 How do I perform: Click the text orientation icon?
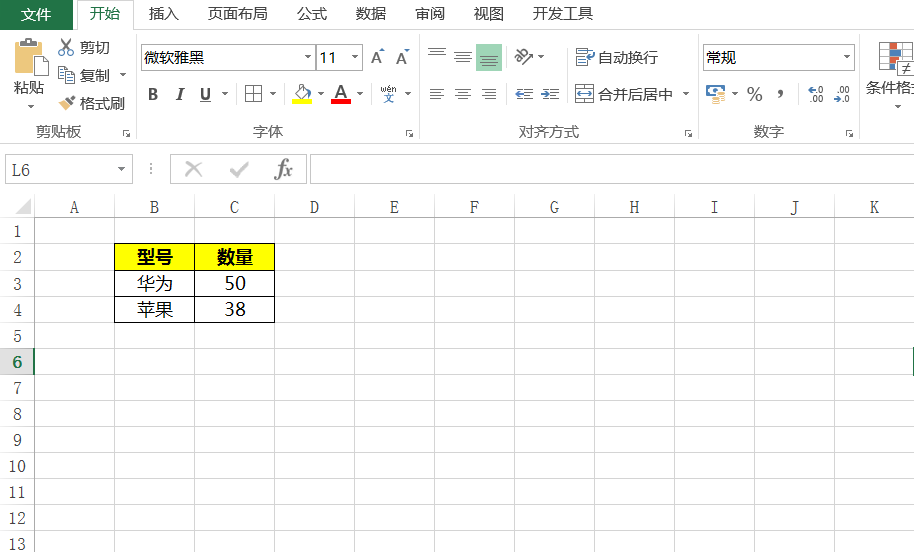click(523, 57)
